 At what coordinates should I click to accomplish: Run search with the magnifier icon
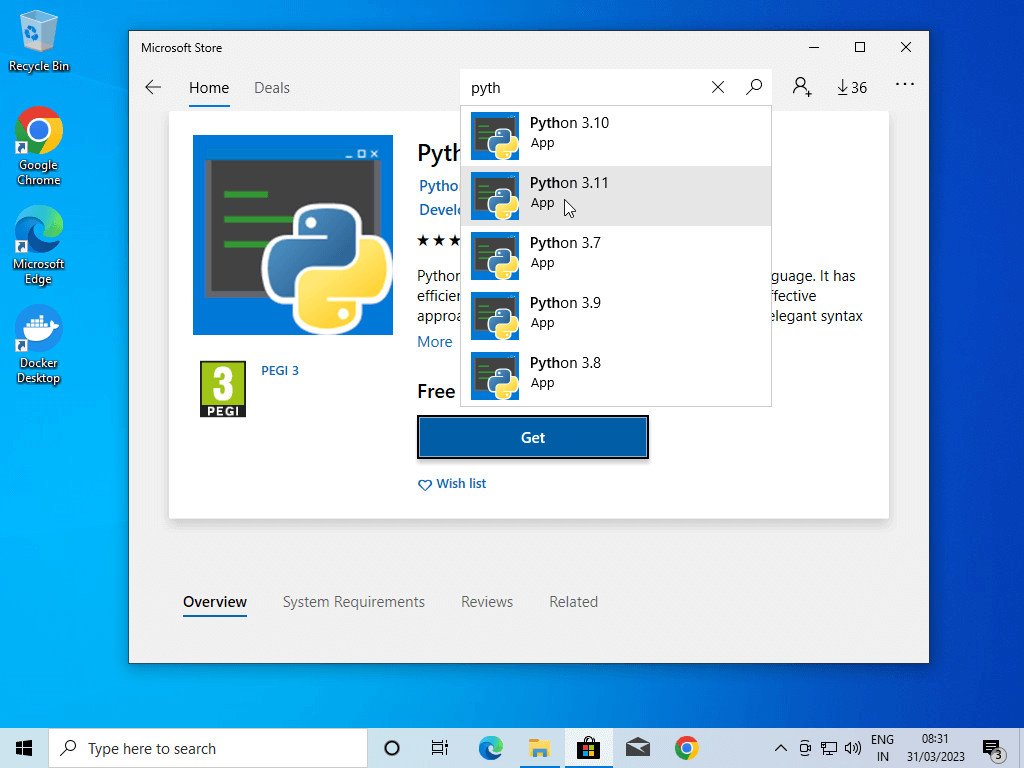[754, 87]
